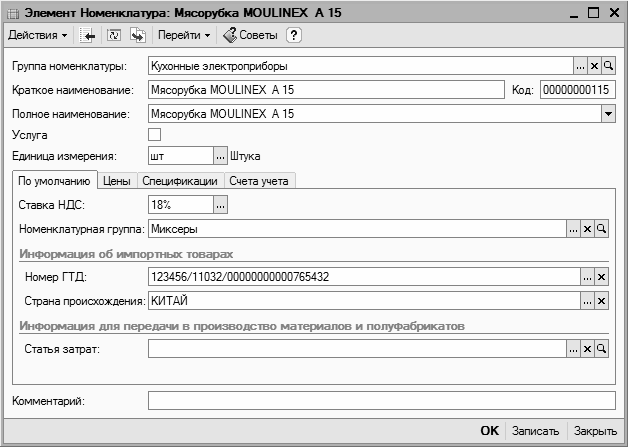Clear the Статья затрат field with X
The width and height of the screenshot is (628, 447).
pyautogui.click(x=587, y=349)
